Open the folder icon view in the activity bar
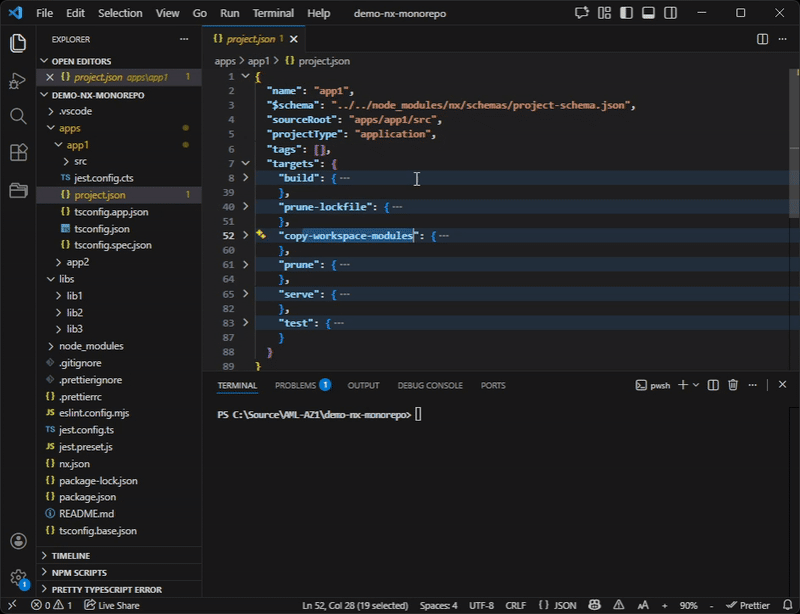800x614 pixels. click(x=18, y=190)
